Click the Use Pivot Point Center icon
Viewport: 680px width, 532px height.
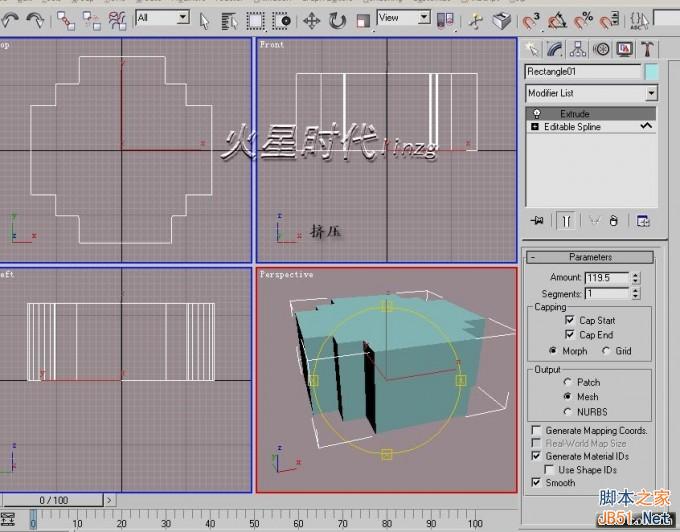(x=445, y=20)
